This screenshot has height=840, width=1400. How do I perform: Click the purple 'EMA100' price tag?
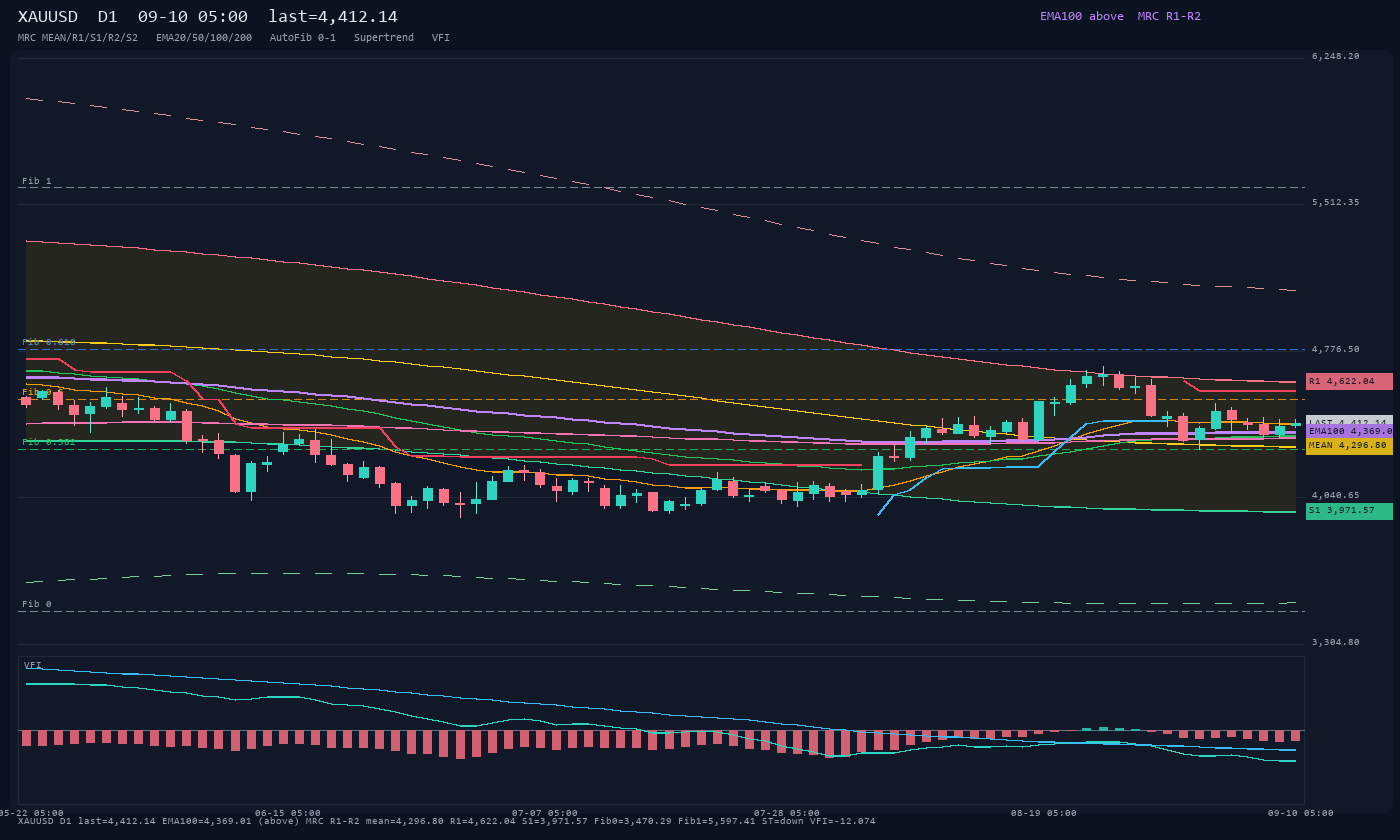point(1349,431)
